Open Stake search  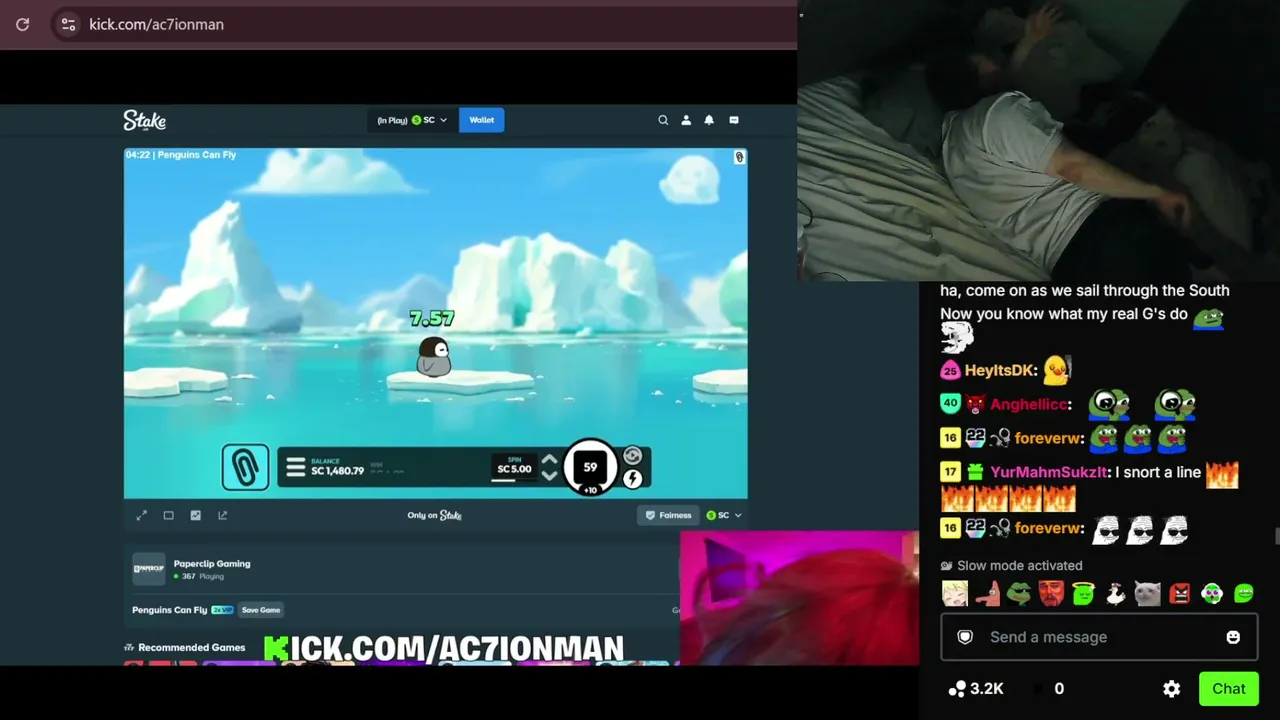point(663,120)
